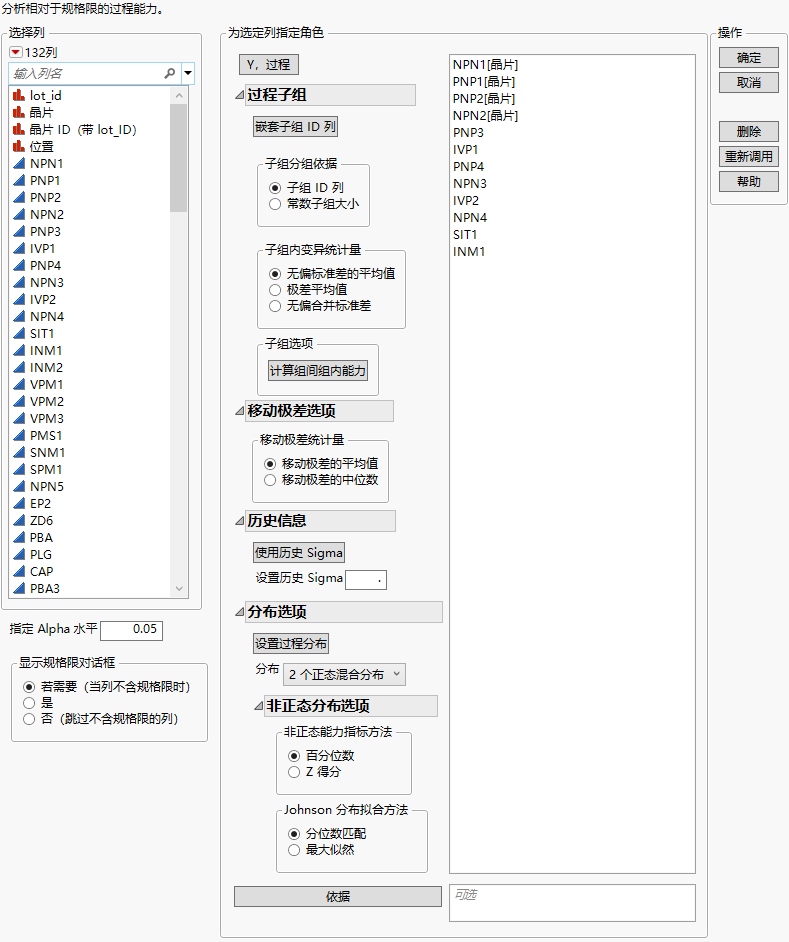Click the magnifier search icon in column filter
Image resolution: width=789 pixels, height=942 pixels.
tap(170, 73)
